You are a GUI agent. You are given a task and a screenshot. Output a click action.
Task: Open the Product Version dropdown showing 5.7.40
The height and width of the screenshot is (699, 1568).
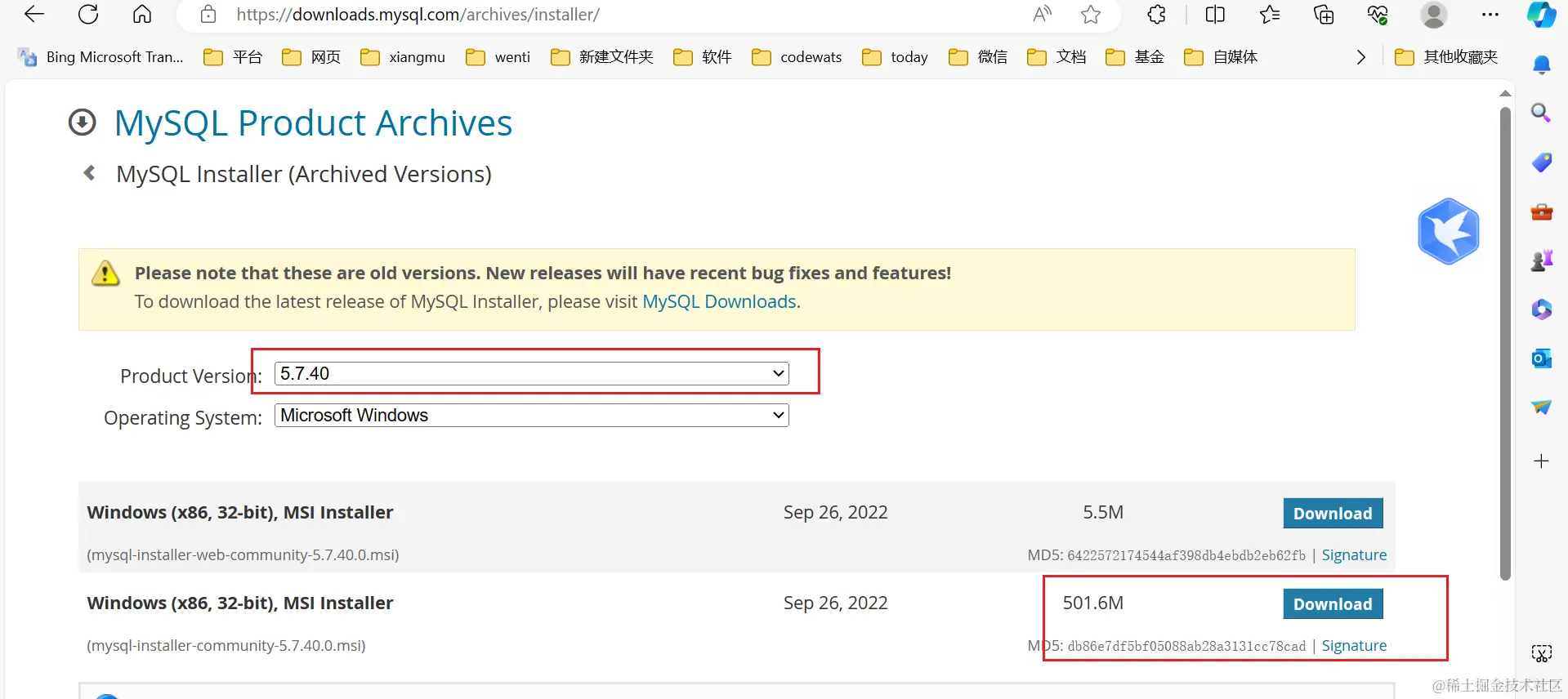coord(531,373)
